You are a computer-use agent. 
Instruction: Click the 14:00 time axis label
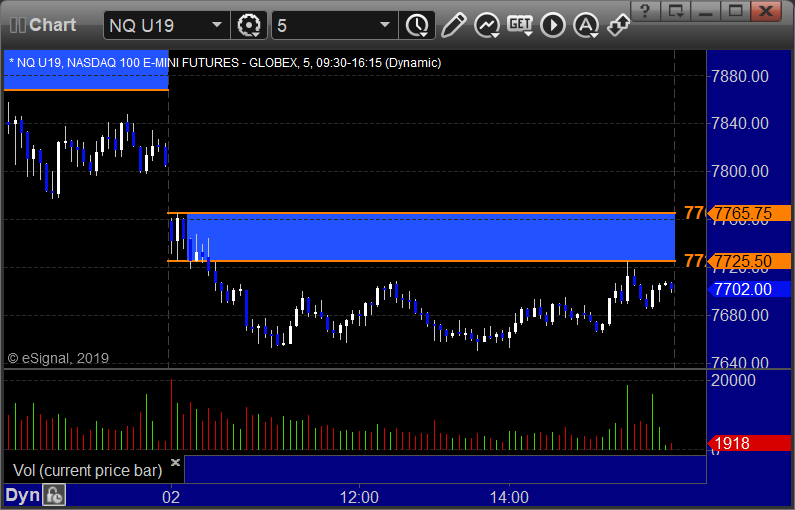[510, 497]
